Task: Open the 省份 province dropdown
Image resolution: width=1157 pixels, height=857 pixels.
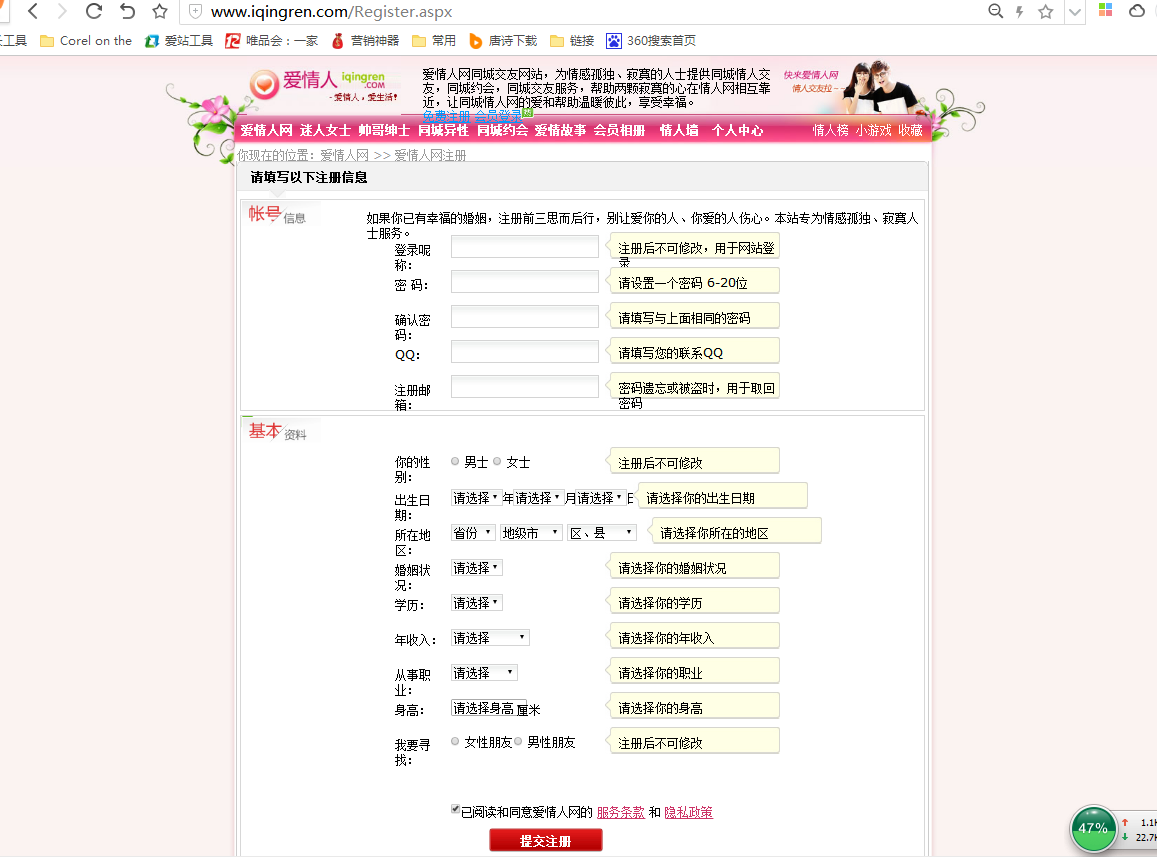Action: pos(471,532)
